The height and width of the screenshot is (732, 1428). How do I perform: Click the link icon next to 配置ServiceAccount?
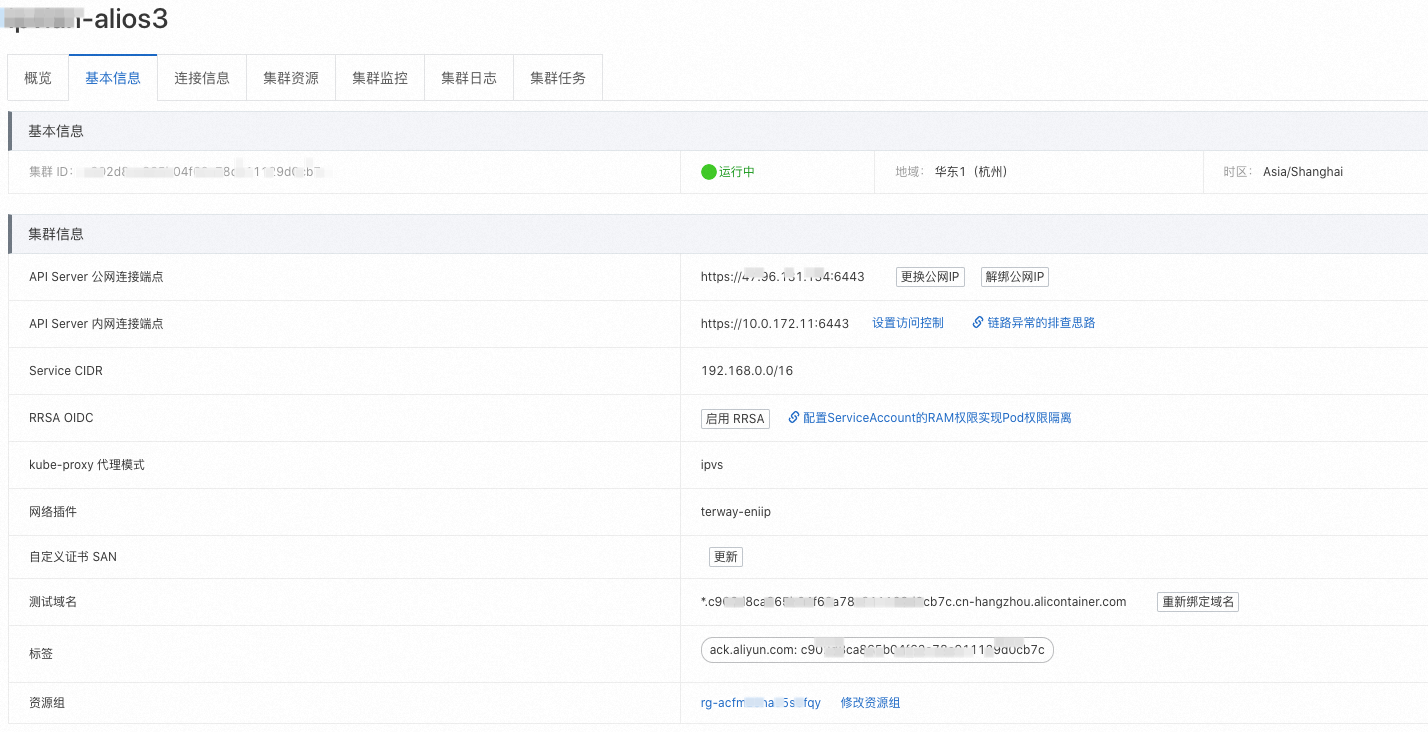(794, 418)
